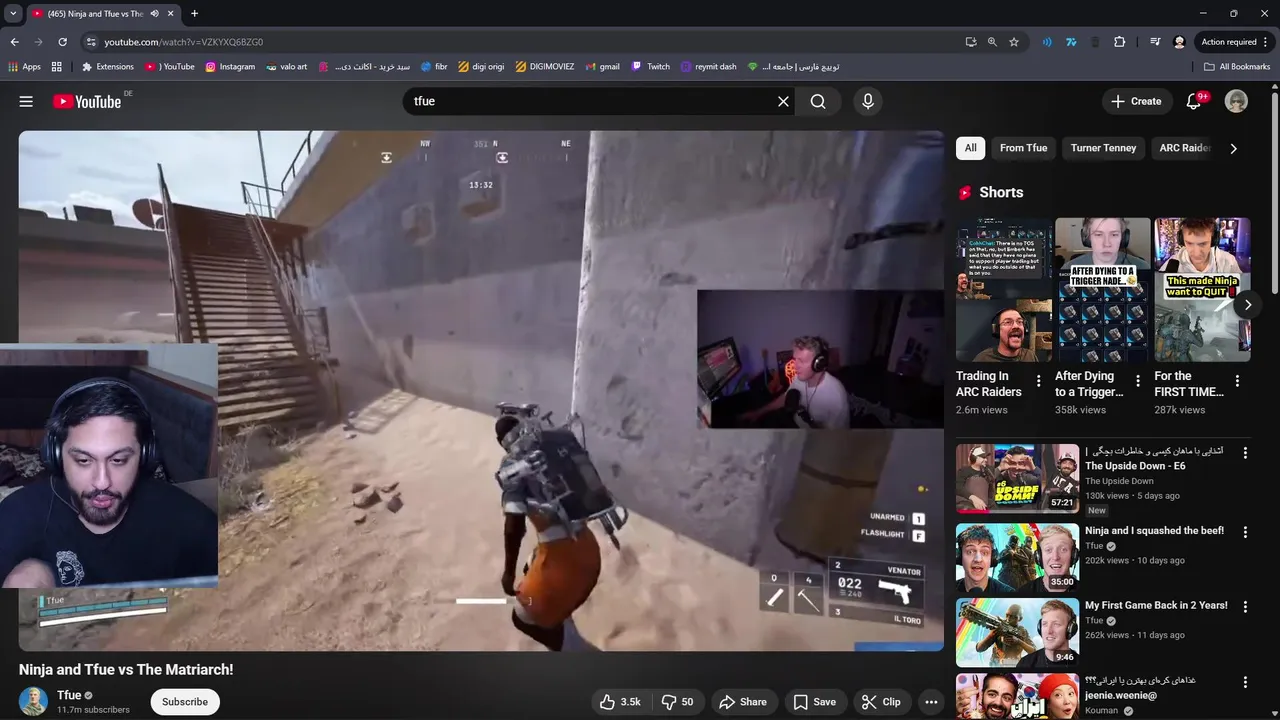Open the Twitch bookmark
Image resolution: width=1280 pixels, height=720 pixels.
point(651,67)
